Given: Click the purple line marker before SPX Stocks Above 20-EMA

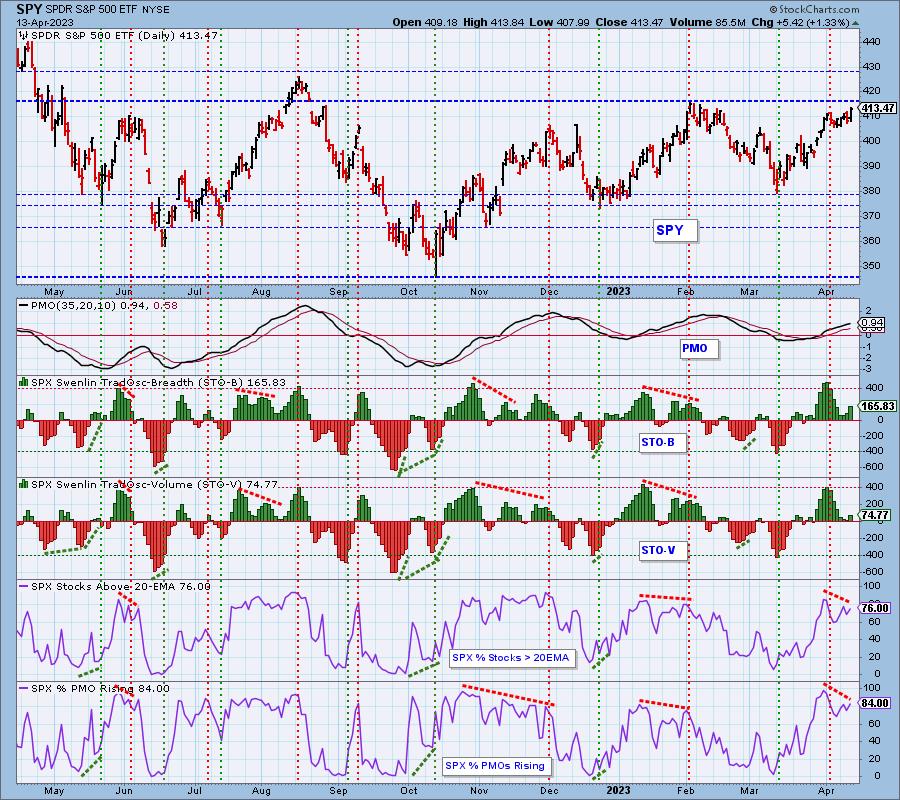Looking at the screenshot, I should click(24, 586).
